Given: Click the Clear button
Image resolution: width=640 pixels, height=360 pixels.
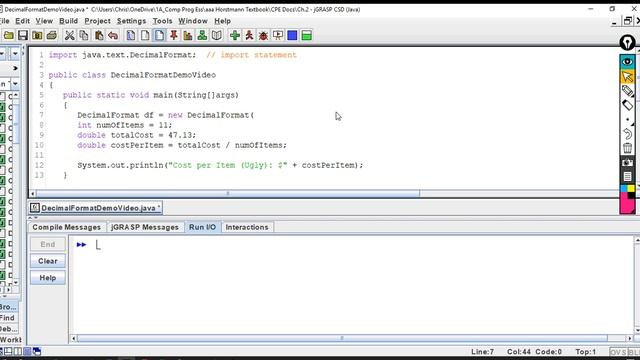Looking at the screenshot, I should tap(48, 261).
